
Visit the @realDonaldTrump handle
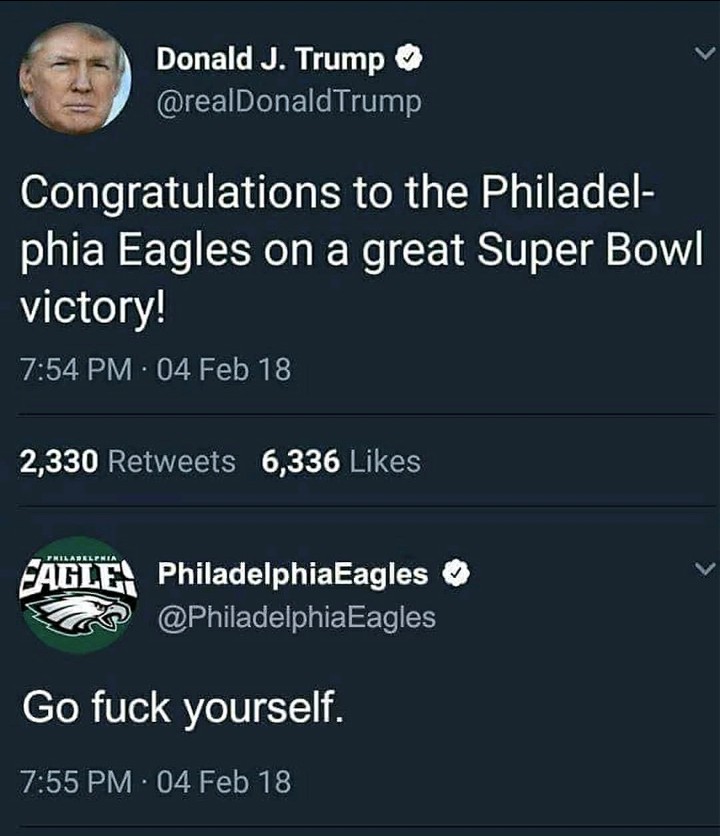(289, 101)
